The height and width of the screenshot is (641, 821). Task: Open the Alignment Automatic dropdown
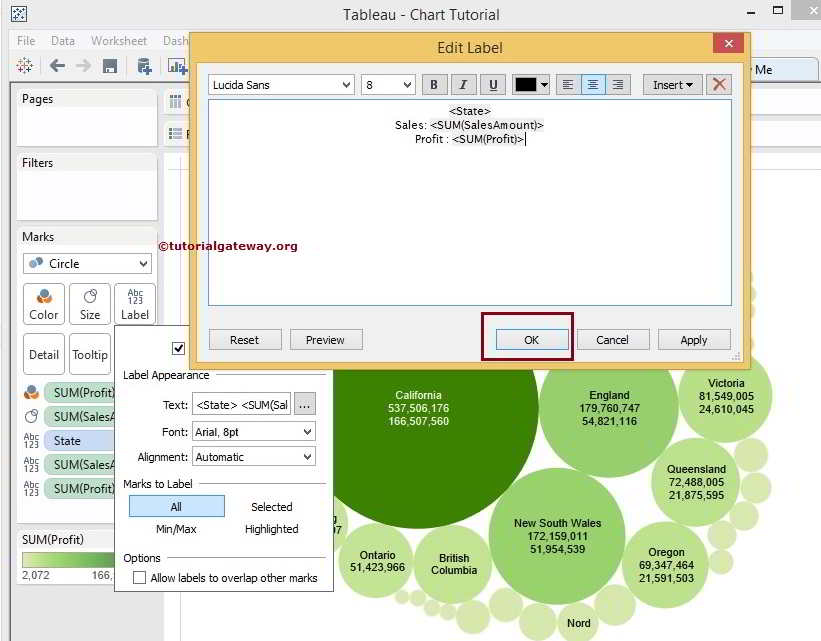click(x=254, y=457)
